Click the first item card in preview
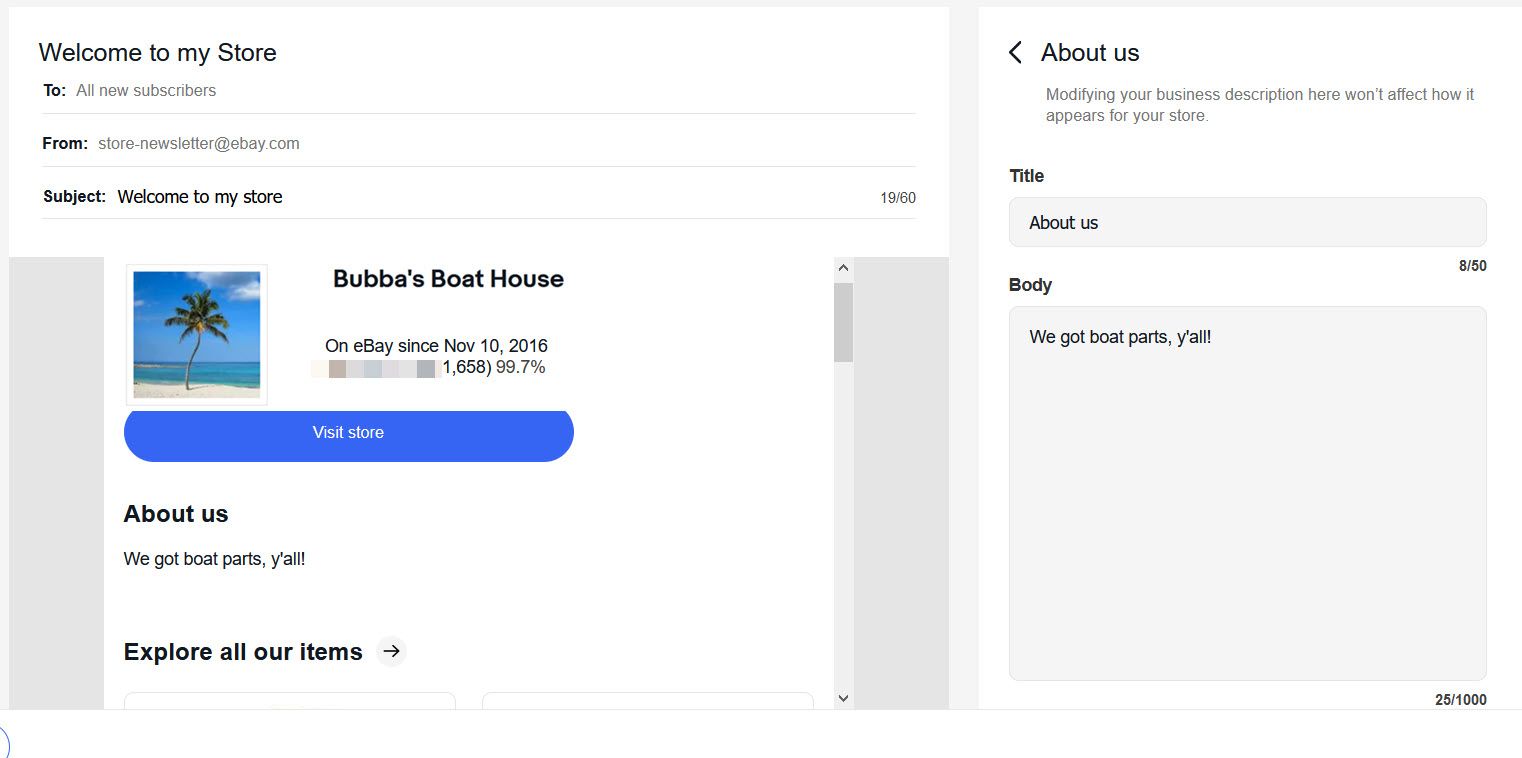The height and width of the screenshot is (758, 1522). [x=290, y=701]
